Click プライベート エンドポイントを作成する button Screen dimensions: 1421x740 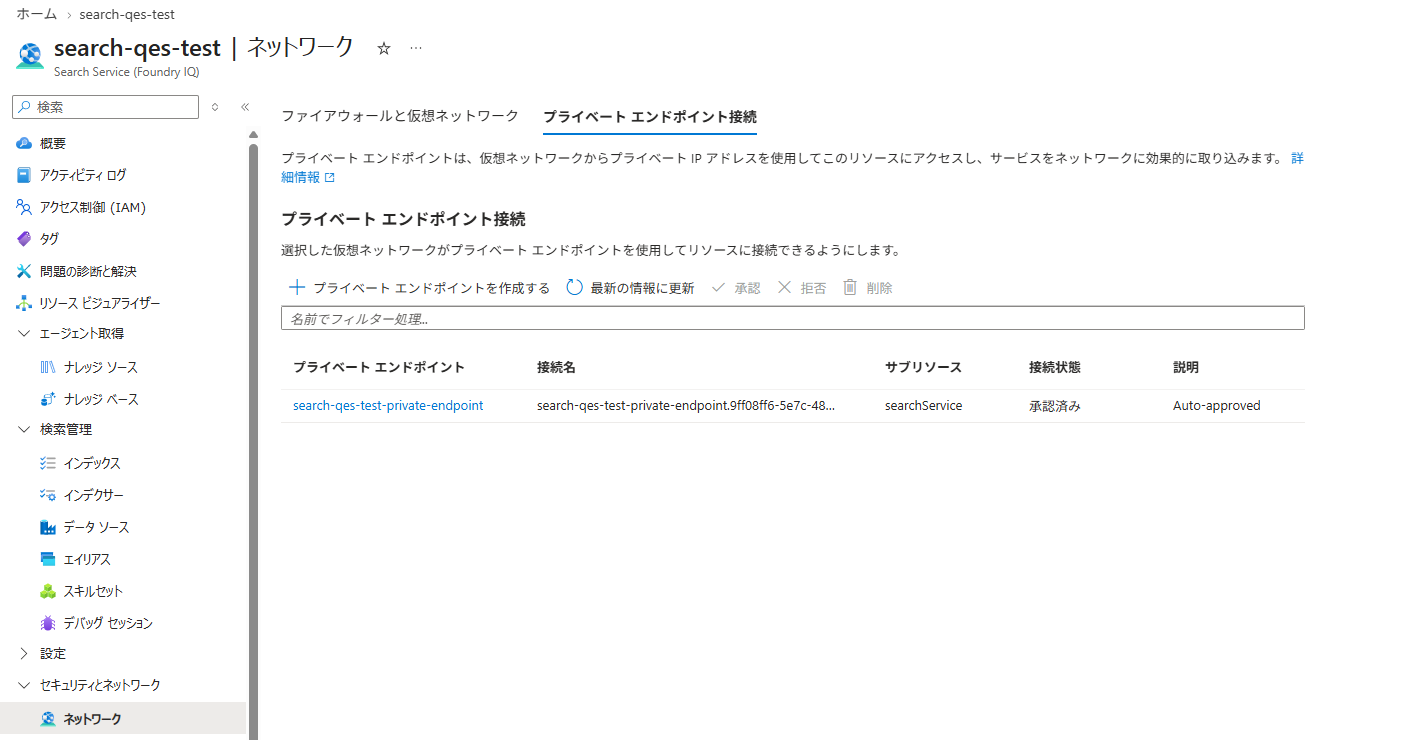pyautogui.click(x=420, y=288)
